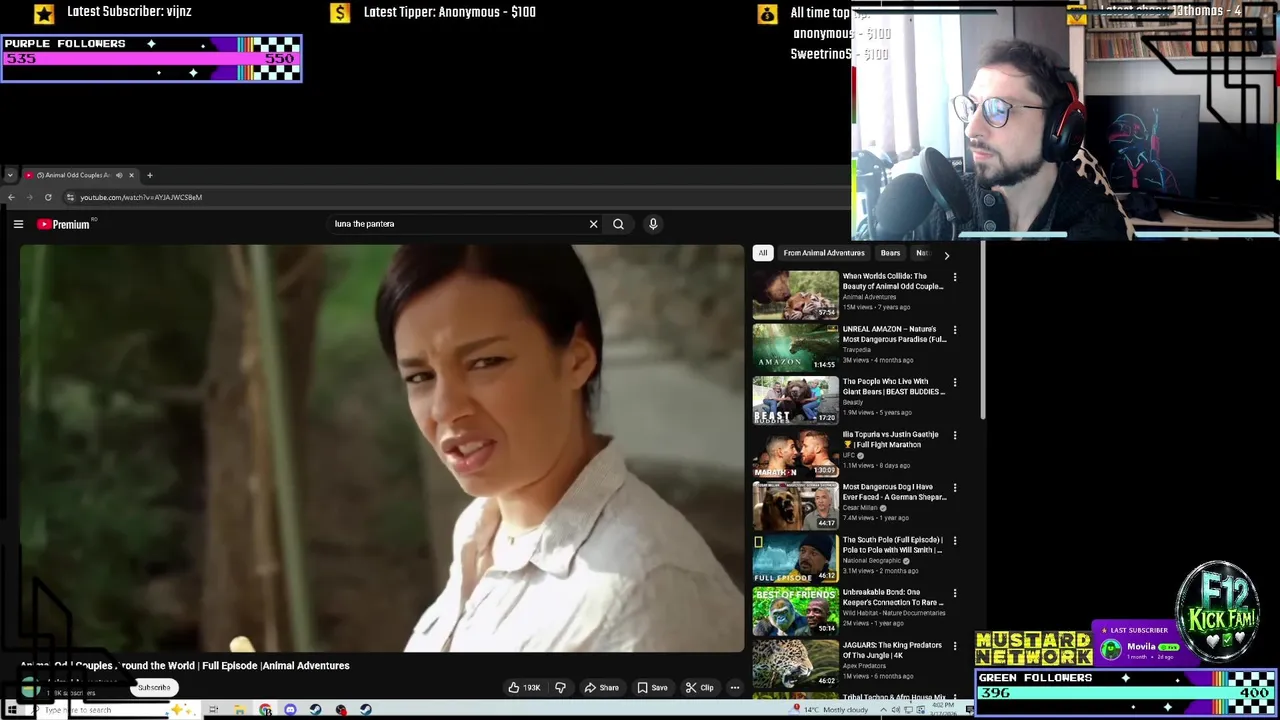Reload the page with refresh icon
The image size is (1280, 720).
click(48, 197)
